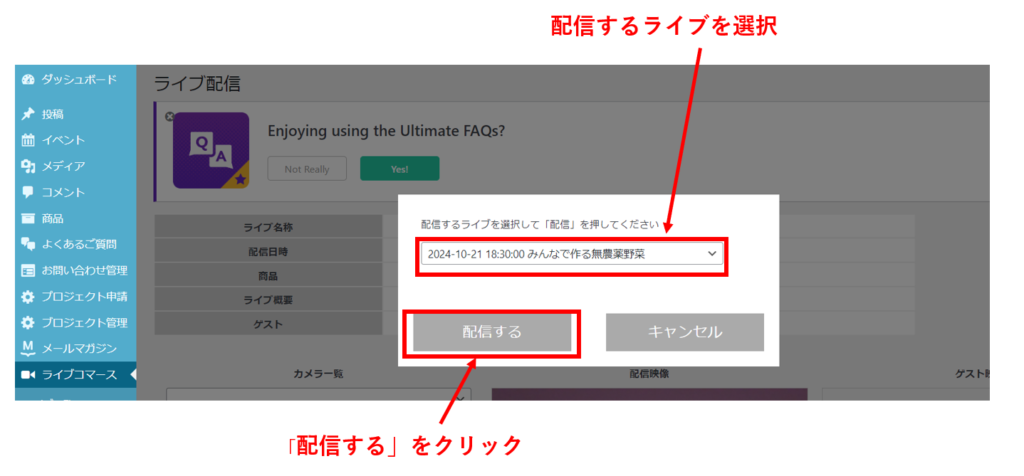
Task: Click the calendar icon beside イベント
Action: (28, 141)
